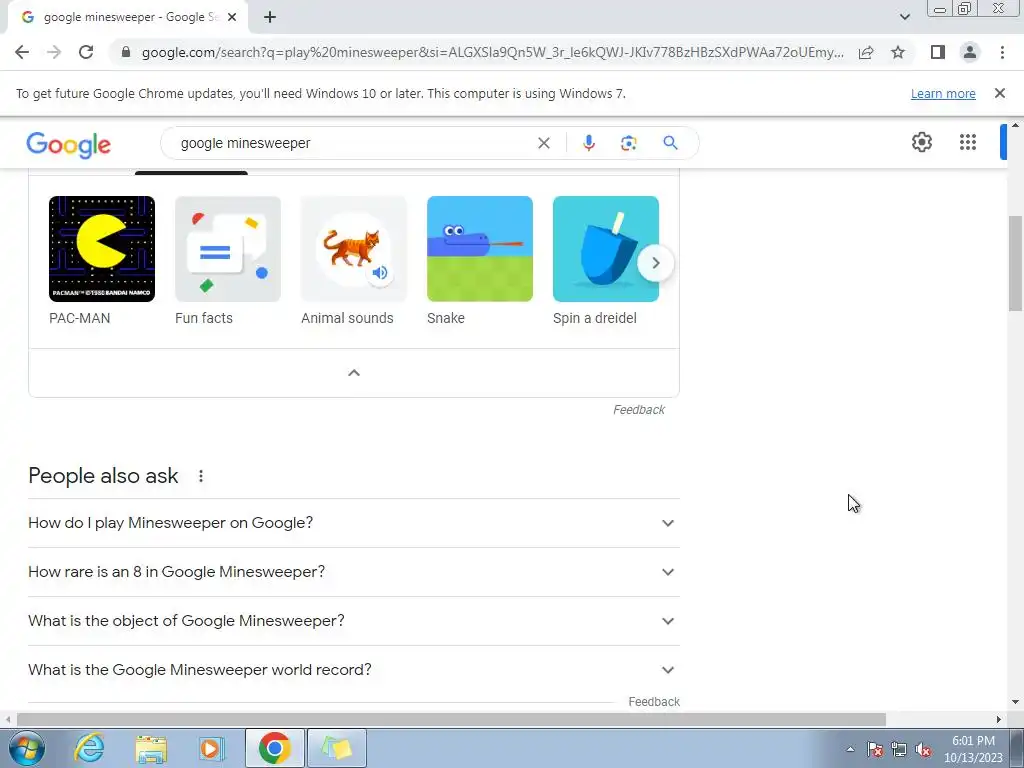Screen dimensions: 1024x768
Task: Open Spin a dreidel card
Action: pyautogui.click(x=606, y=249)
